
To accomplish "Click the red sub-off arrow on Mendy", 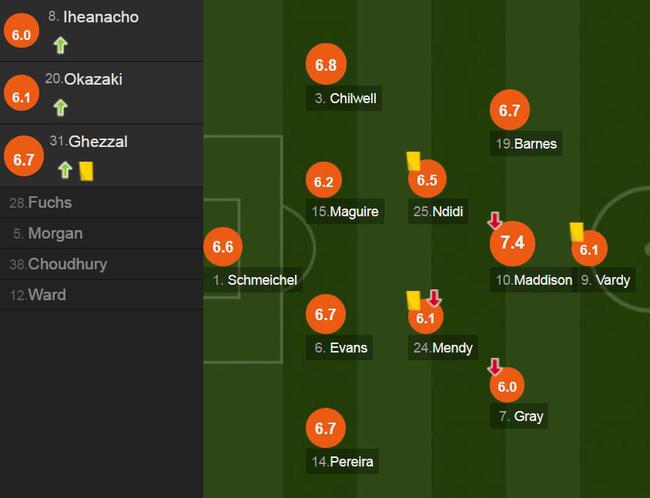I will point(434,298).
